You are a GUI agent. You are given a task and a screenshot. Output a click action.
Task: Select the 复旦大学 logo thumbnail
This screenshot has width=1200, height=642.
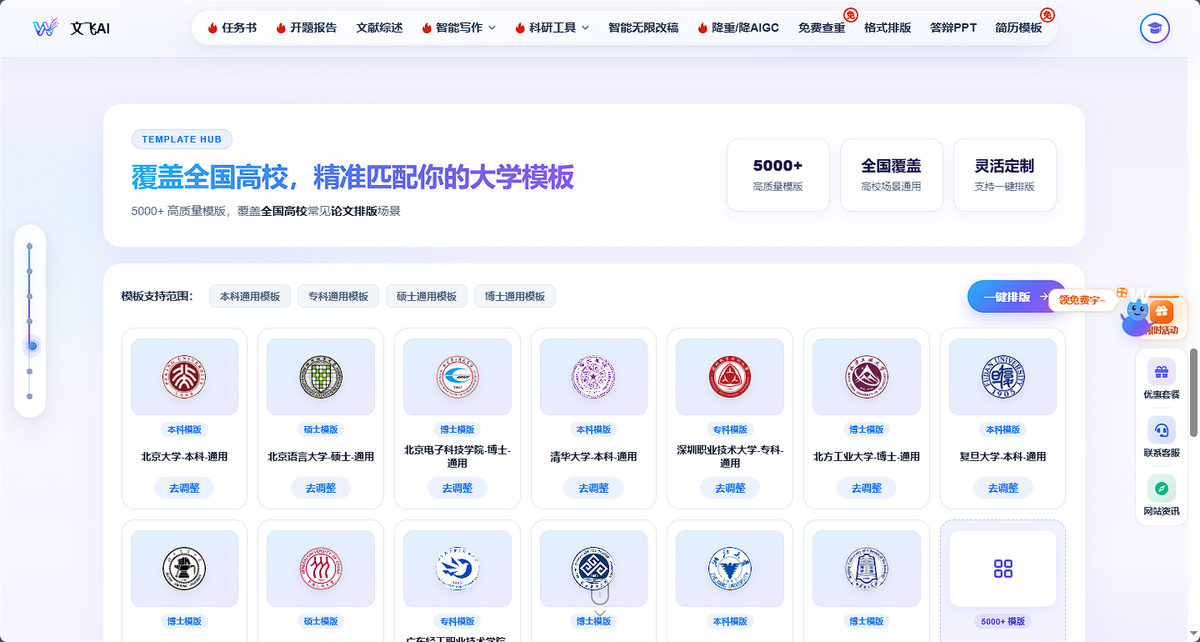coord(1003,376)
